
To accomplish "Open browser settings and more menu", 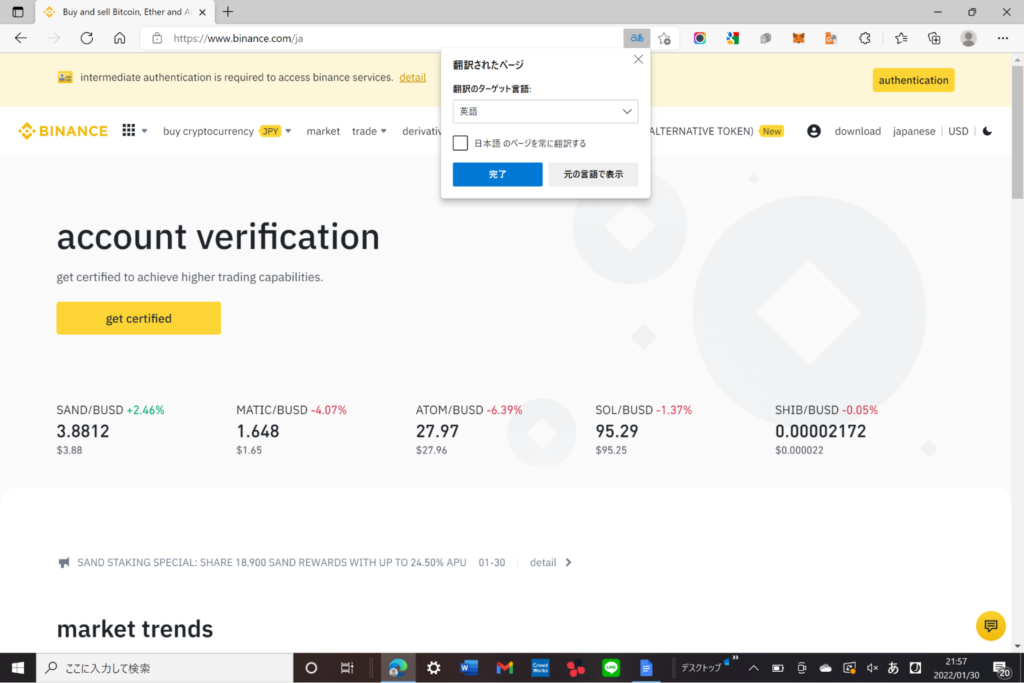I will [x=1003, y=39].
